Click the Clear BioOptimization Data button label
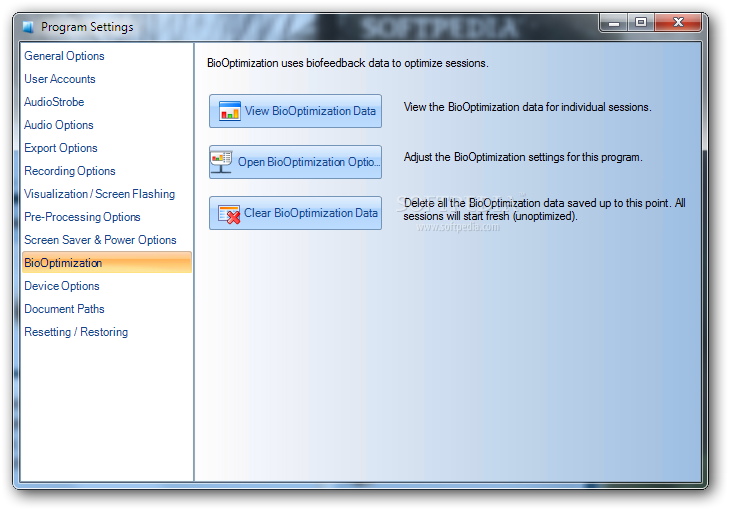The image size is (729, 510). coord(311,213)
